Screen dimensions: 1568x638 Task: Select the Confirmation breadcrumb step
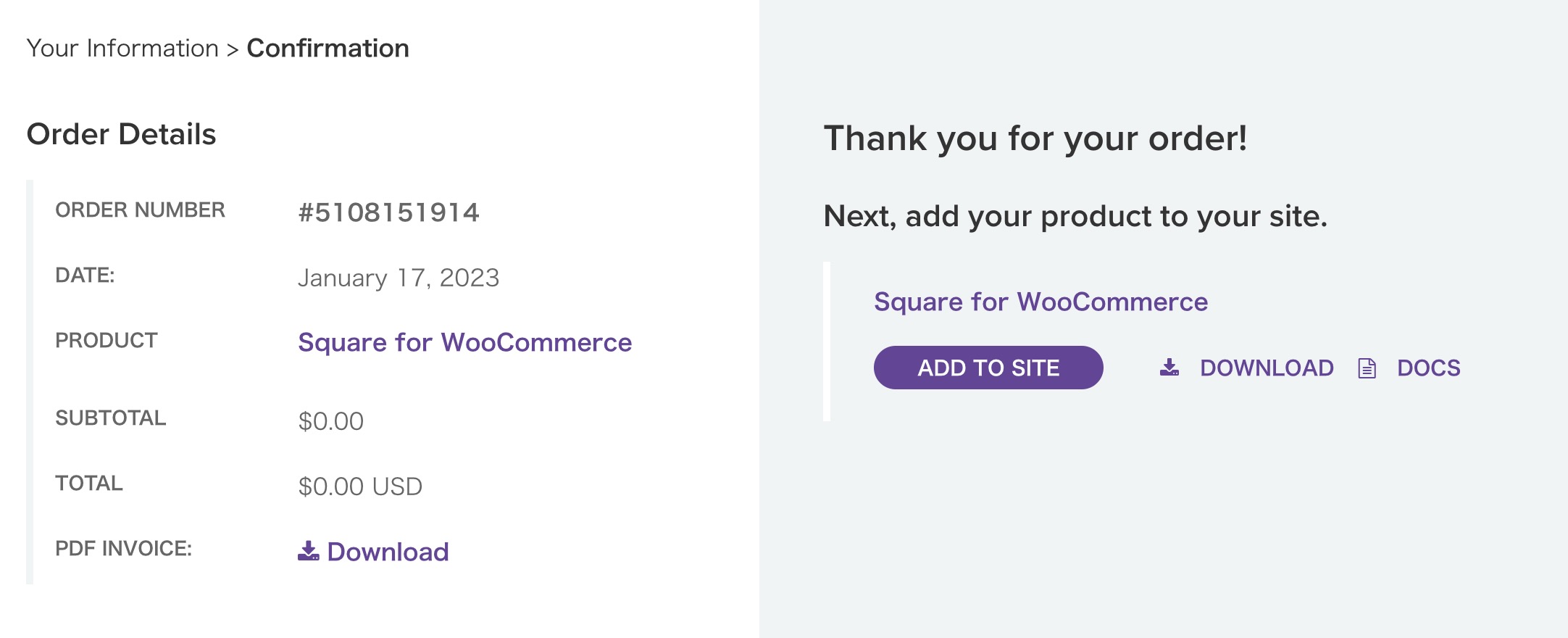point(328,48)
